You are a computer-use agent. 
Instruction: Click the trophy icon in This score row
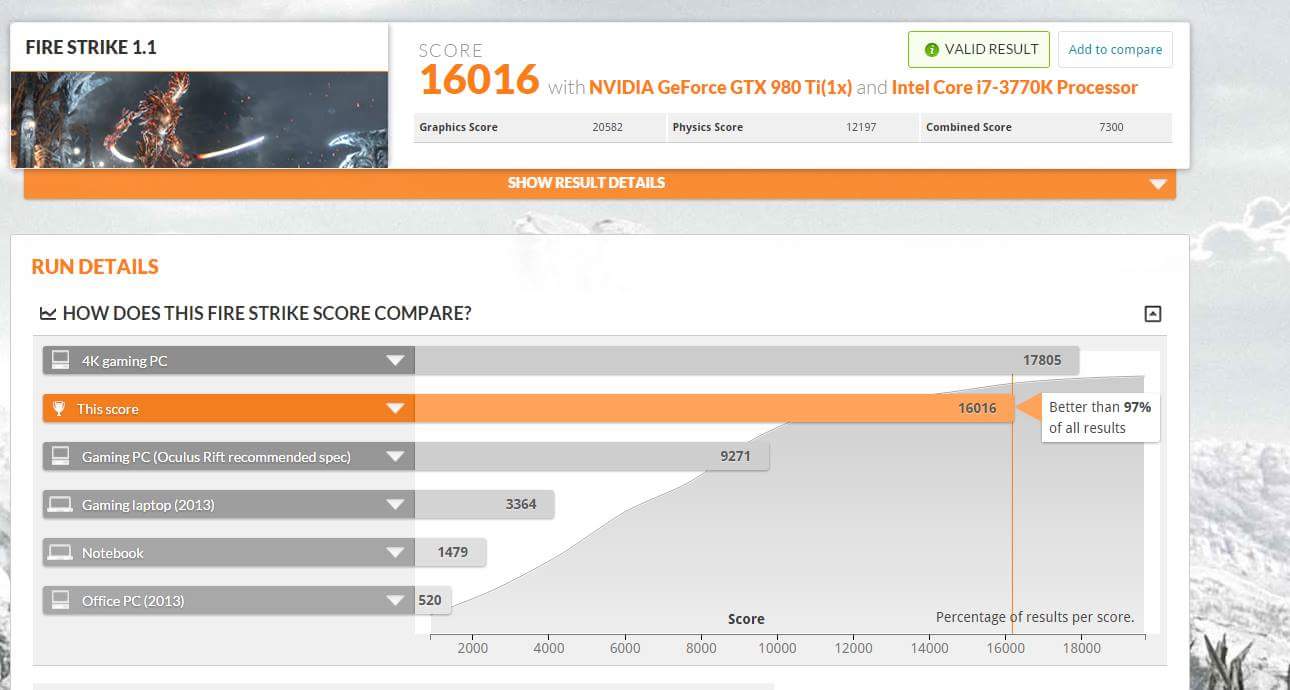(x=59, y=408)
